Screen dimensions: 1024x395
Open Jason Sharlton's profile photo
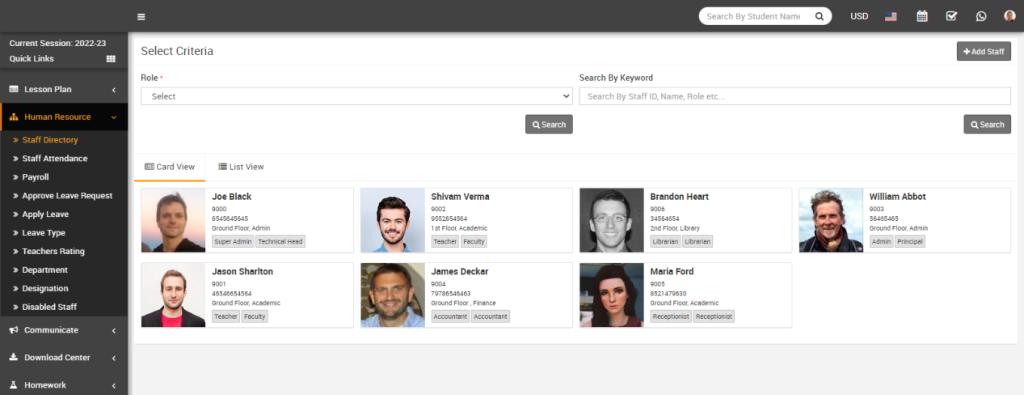click(173, 295)
